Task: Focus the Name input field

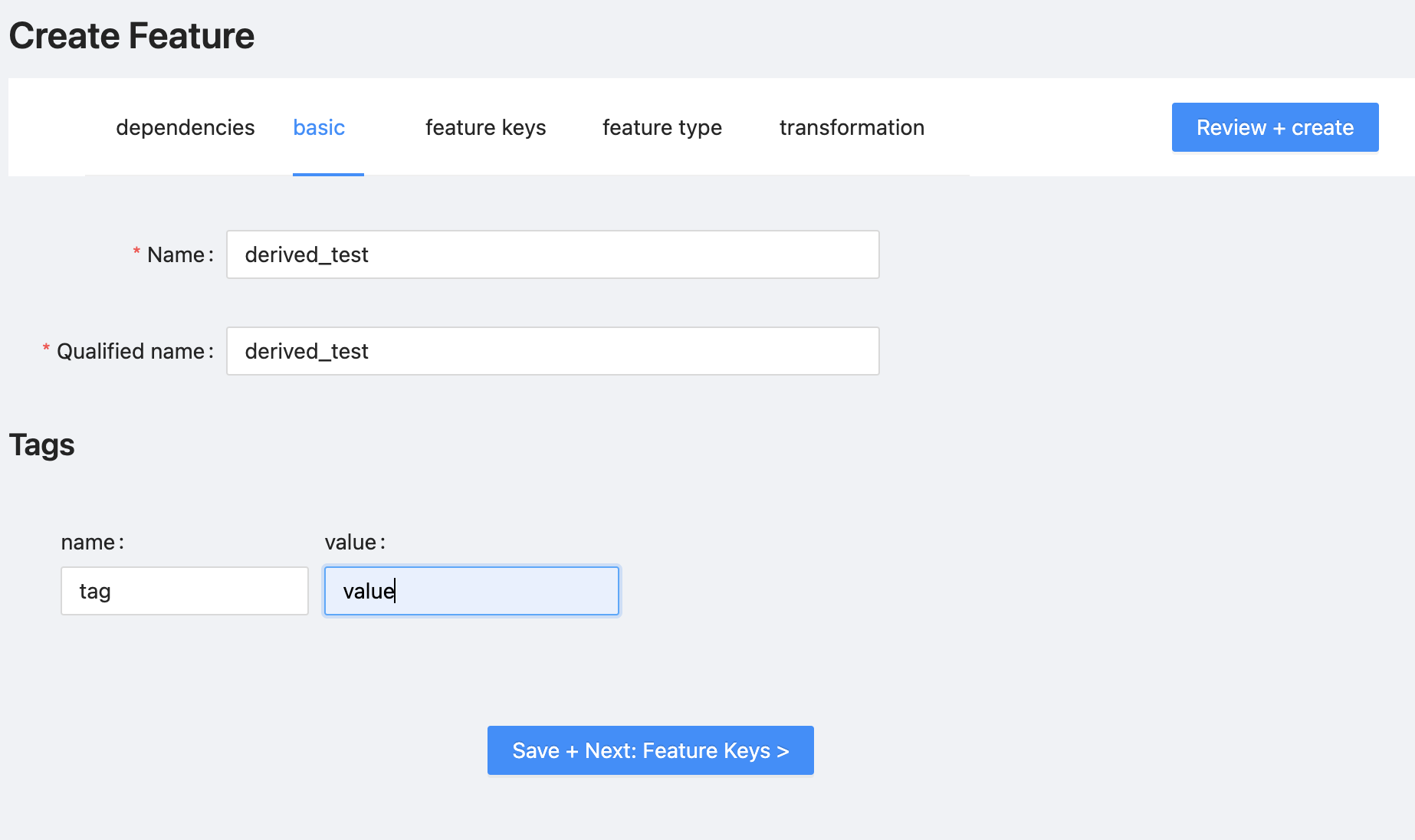Action: [x=553, y=254]
